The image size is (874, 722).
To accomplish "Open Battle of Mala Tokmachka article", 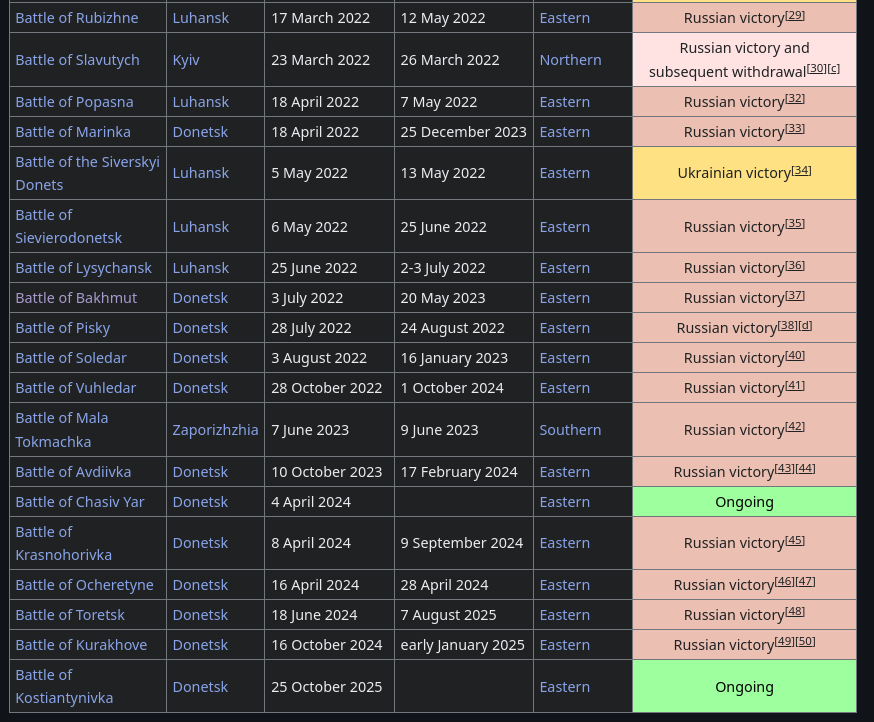I will coord(62,430).
